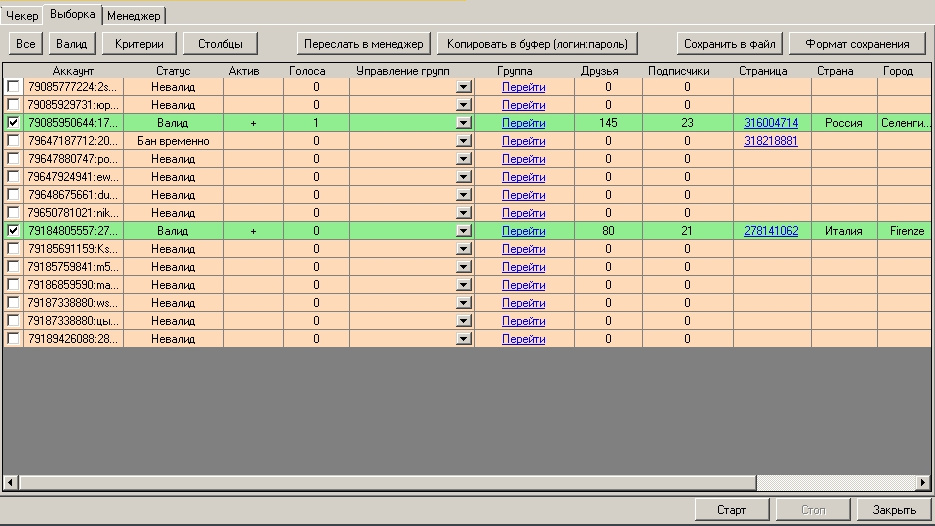Click Сохранить в файл button
Screen dimensions: 935x526
tap(729, 44)
